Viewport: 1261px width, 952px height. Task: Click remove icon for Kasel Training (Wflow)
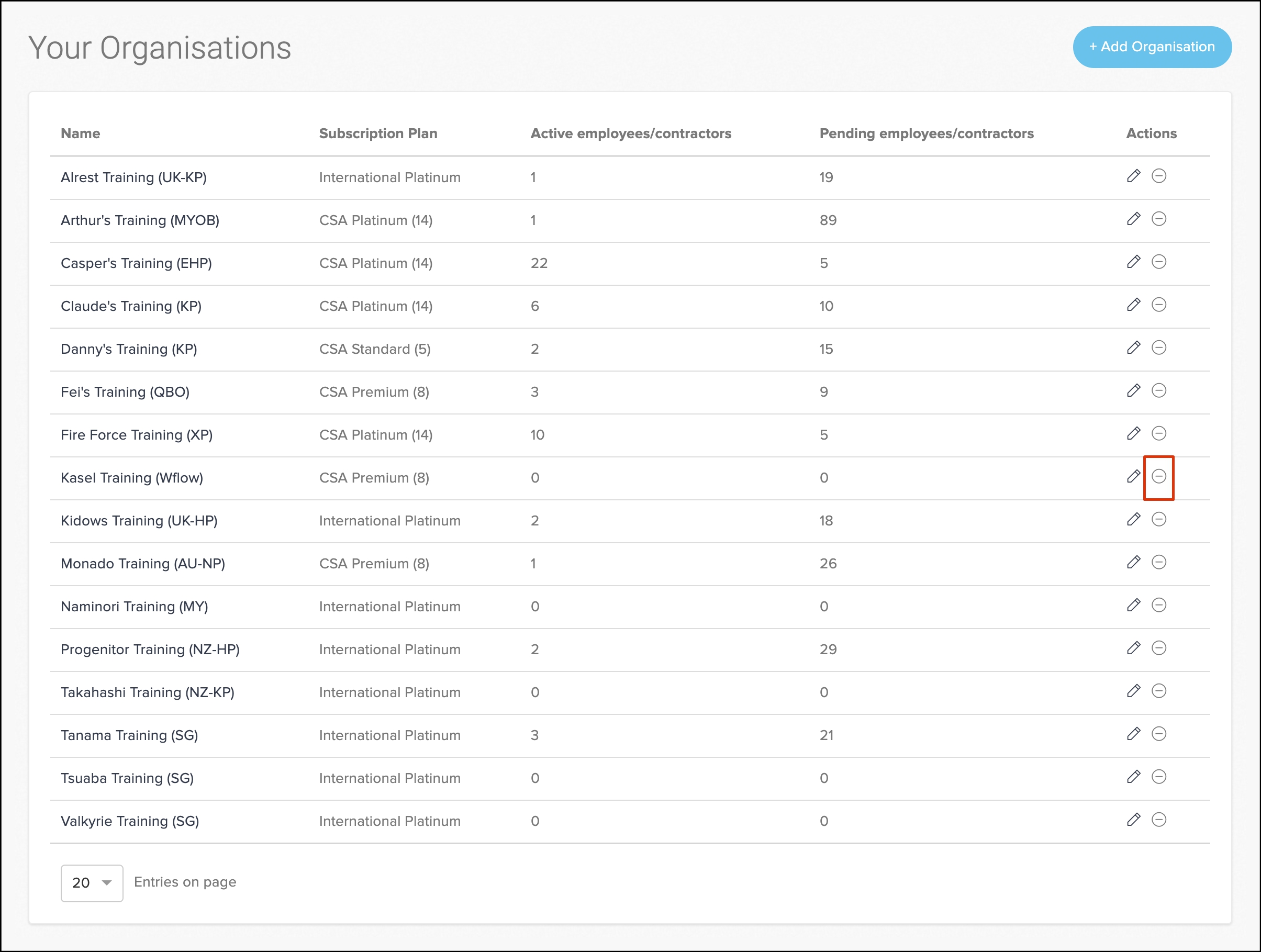(1158, 477)
